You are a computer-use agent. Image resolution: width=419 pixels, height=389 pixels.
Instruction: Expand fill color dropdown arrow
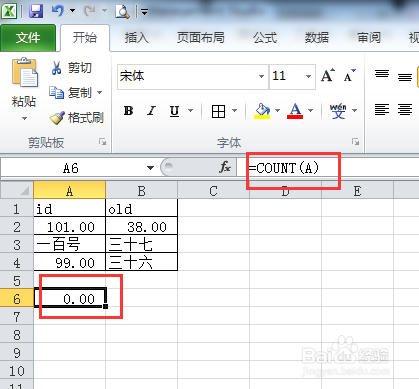(277, 110)
